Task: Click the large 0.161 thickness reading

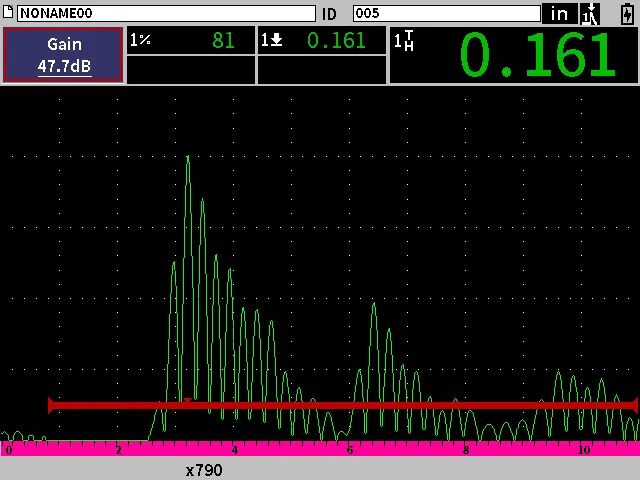Action: 536,55
